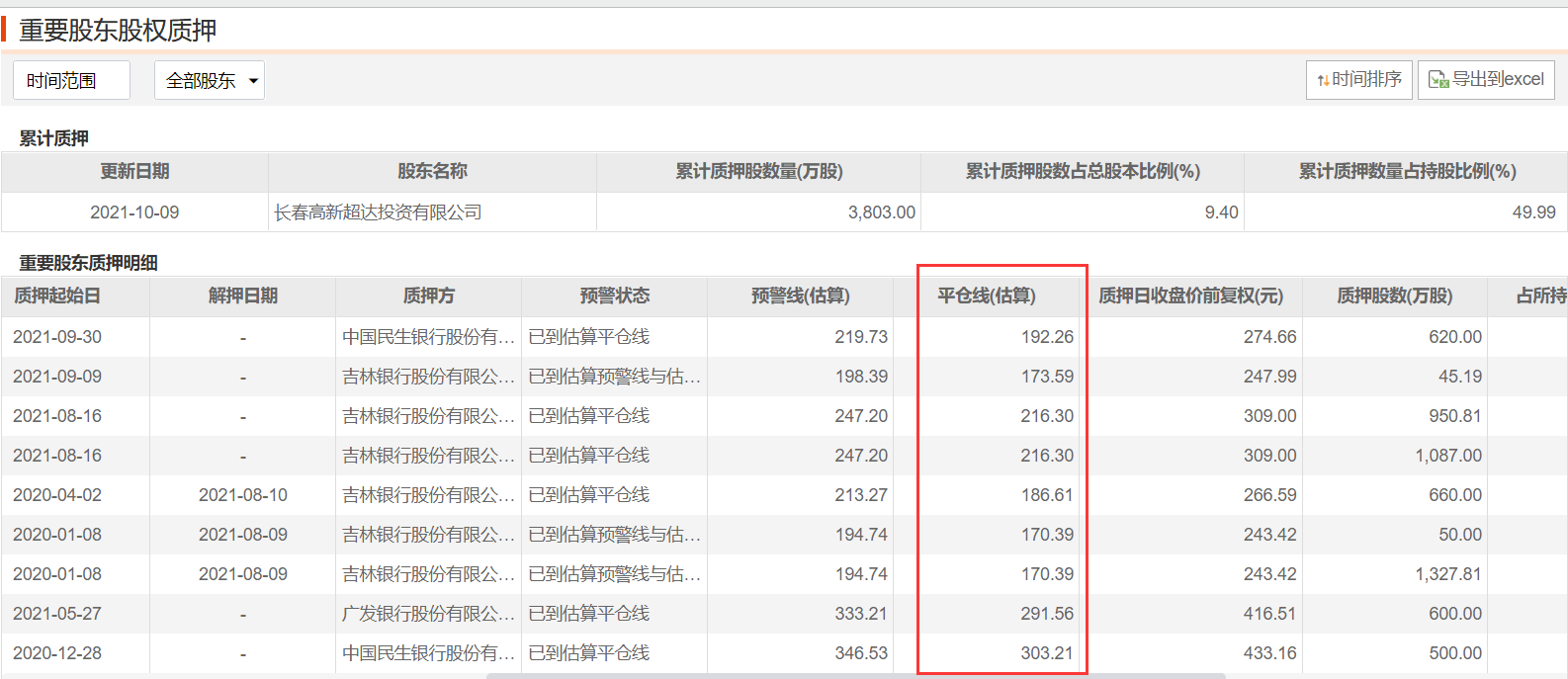1568x679 pixels.
Task: Click the 质押起始日 column header
Action: coord(57,296)
